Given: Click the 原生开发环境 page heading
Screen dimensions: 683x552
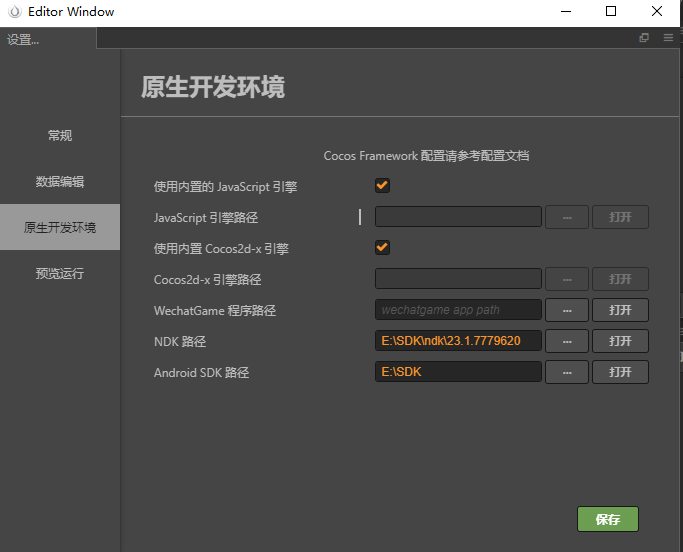Looking at the screenshot, I should [x=213, y=87].
